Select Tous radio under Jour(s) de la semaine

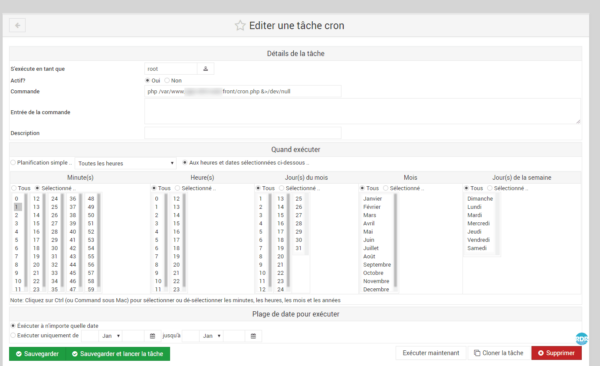[466, 188]
